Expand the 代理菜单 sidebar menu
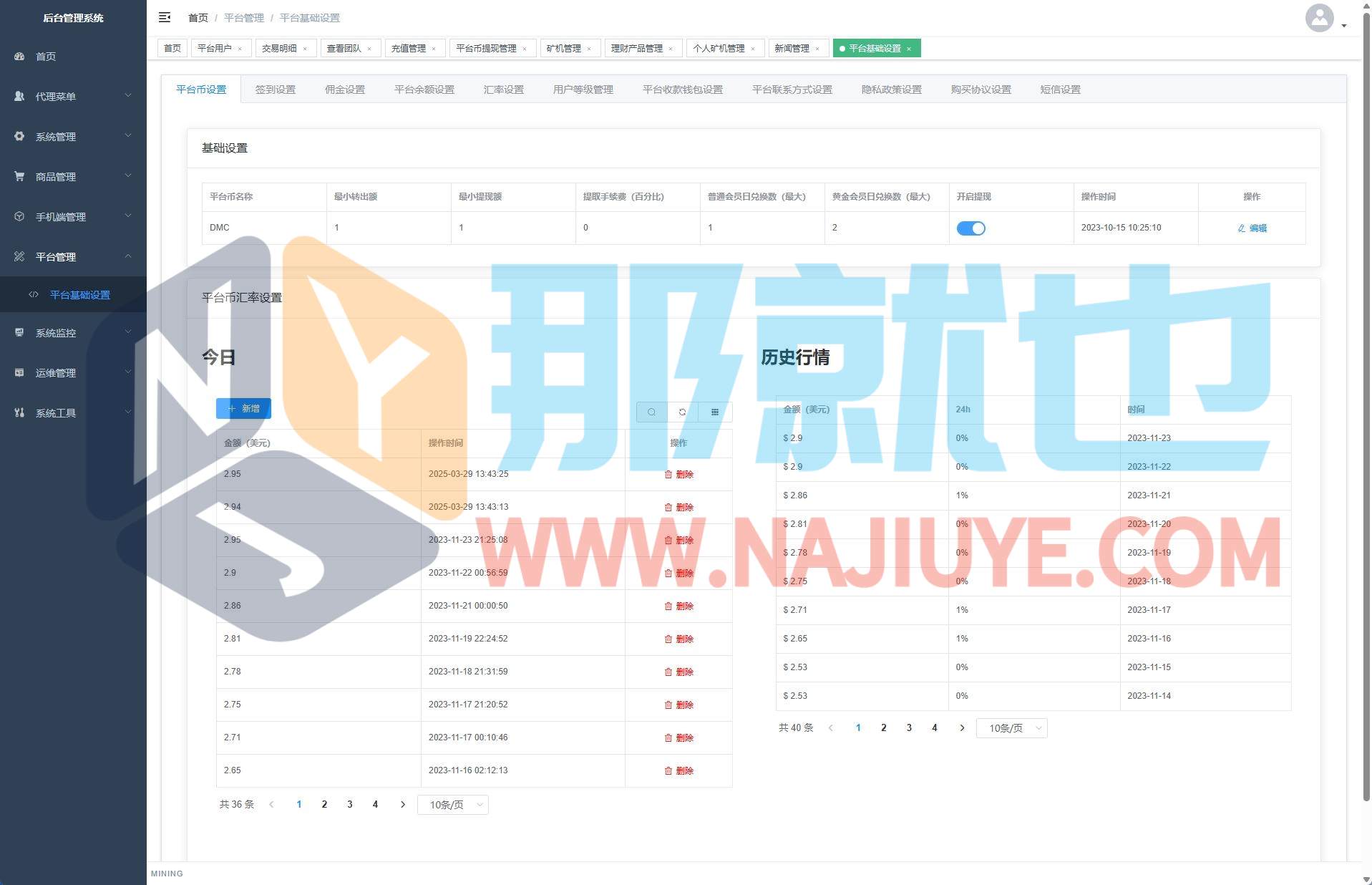Screen dimensions: 1372x885 [x=73, y=96]
